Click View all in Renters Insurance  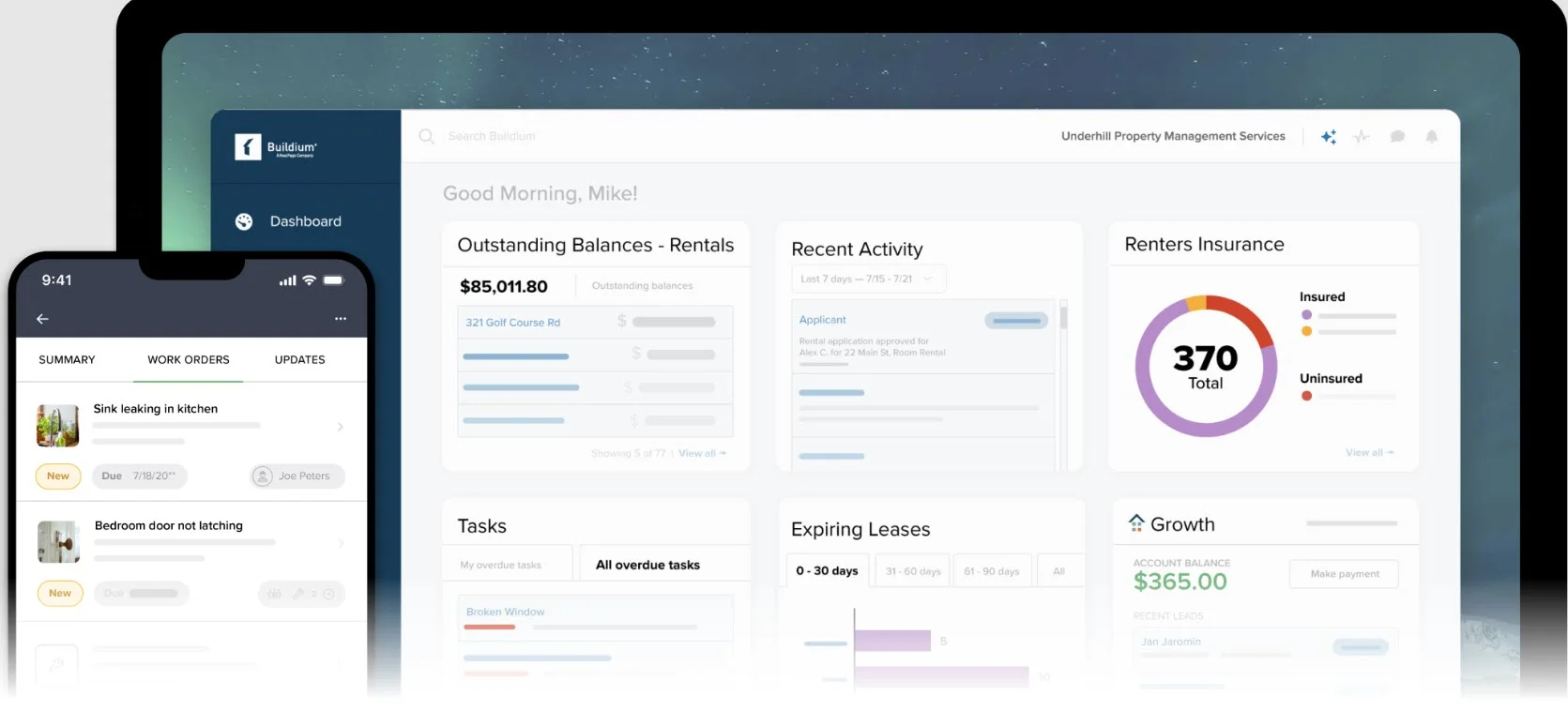[1370, 452]
